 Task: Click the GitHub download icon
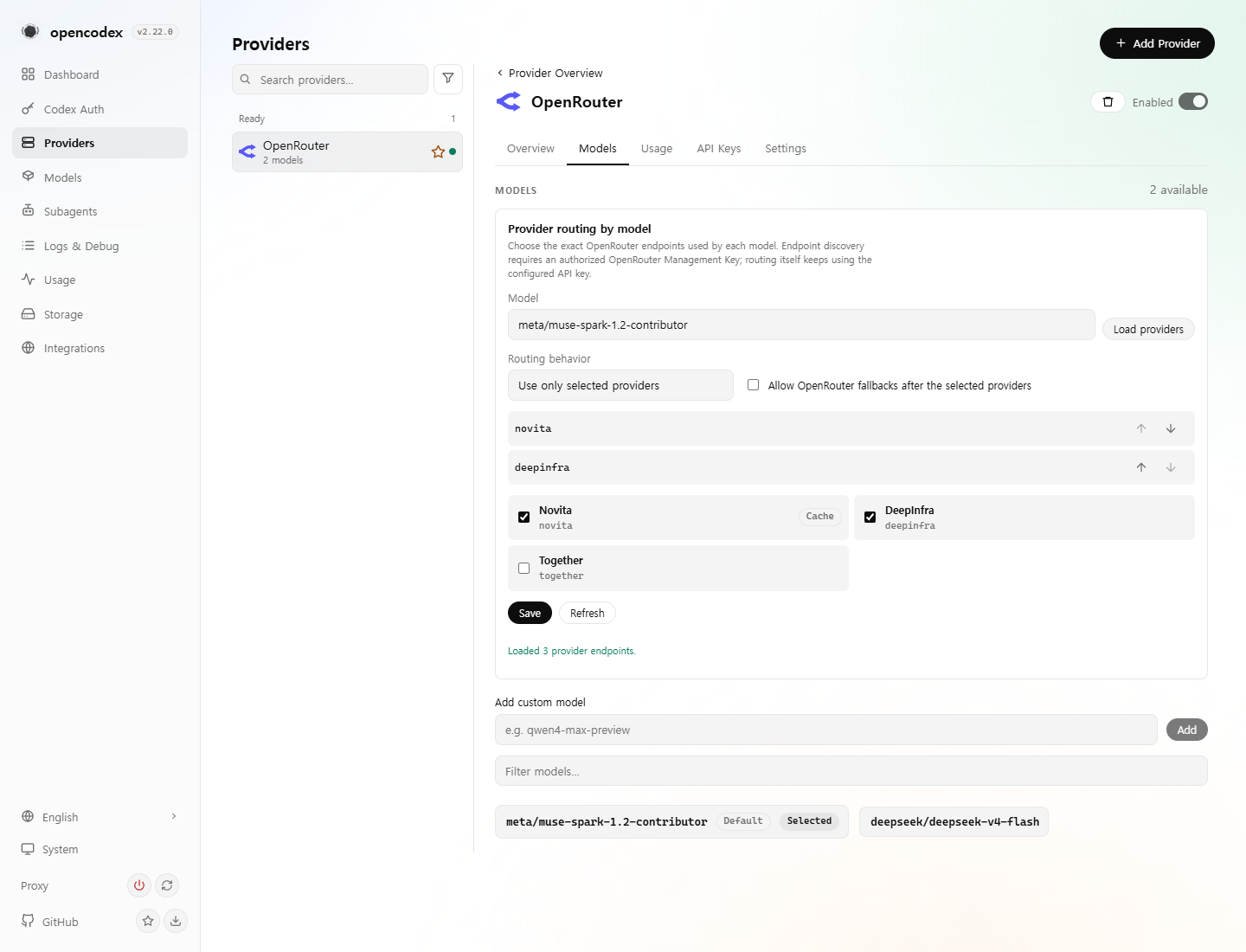click(176, 921)
